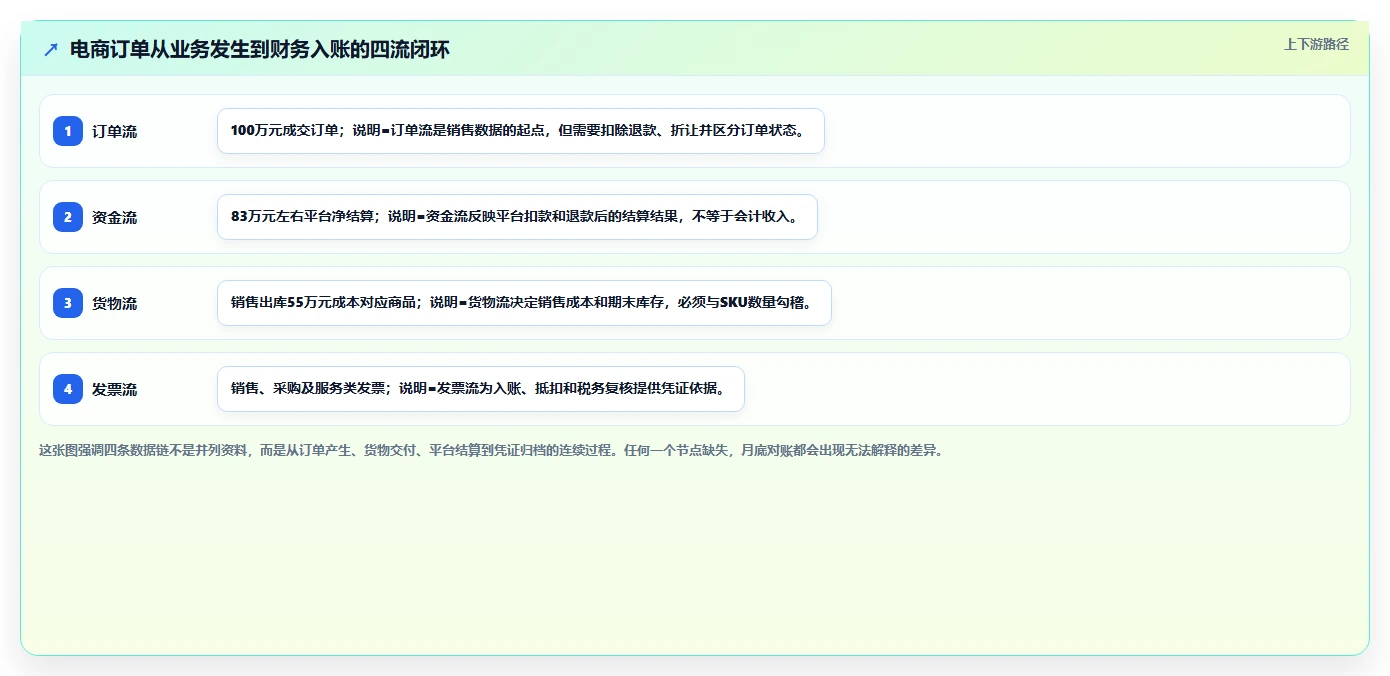Screen dimensions: 1390x676
Task: Select step number 1 badge
Action: click(68, 131)
